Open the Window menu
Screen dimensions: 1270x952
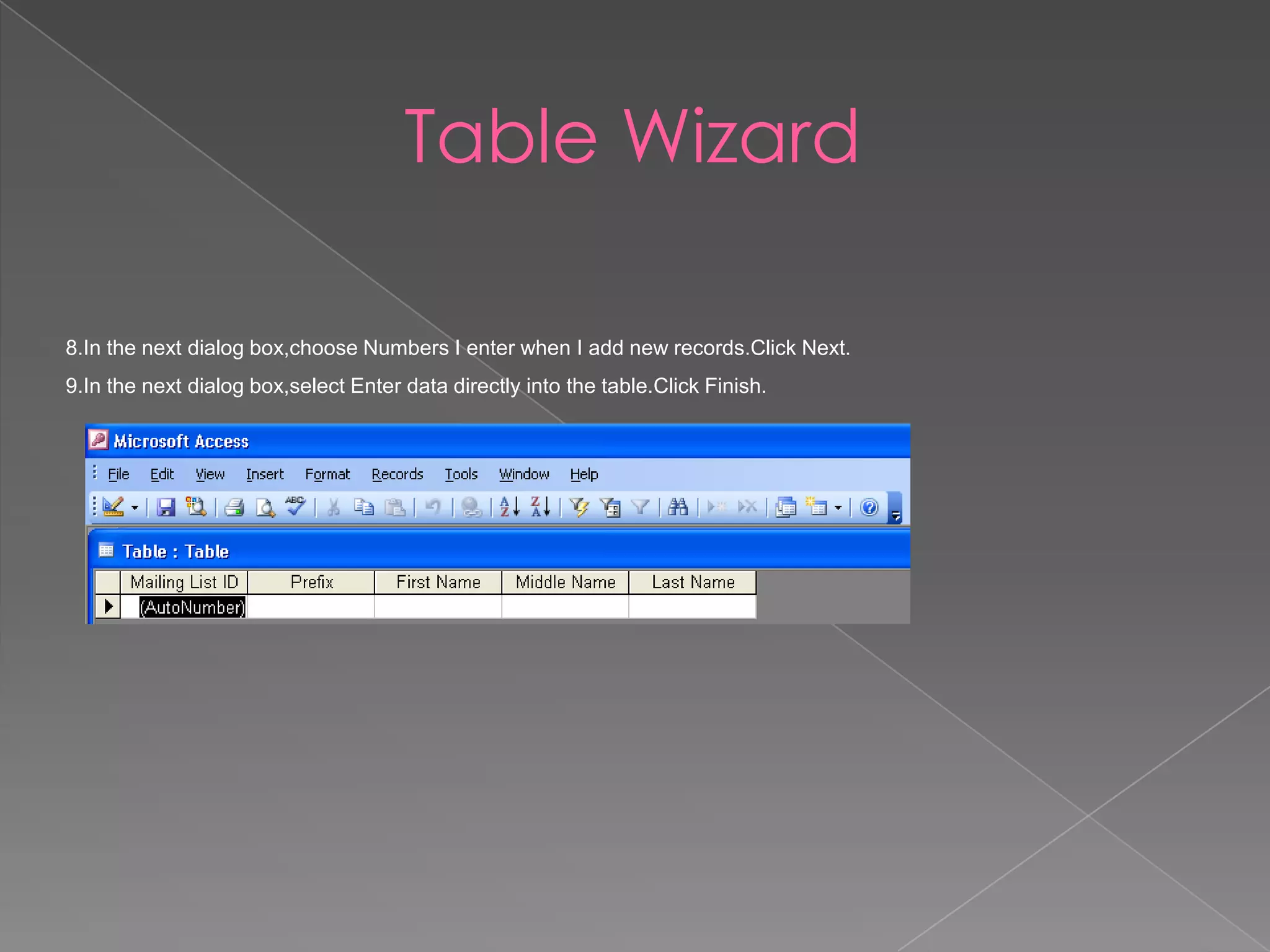pos(524,474)
